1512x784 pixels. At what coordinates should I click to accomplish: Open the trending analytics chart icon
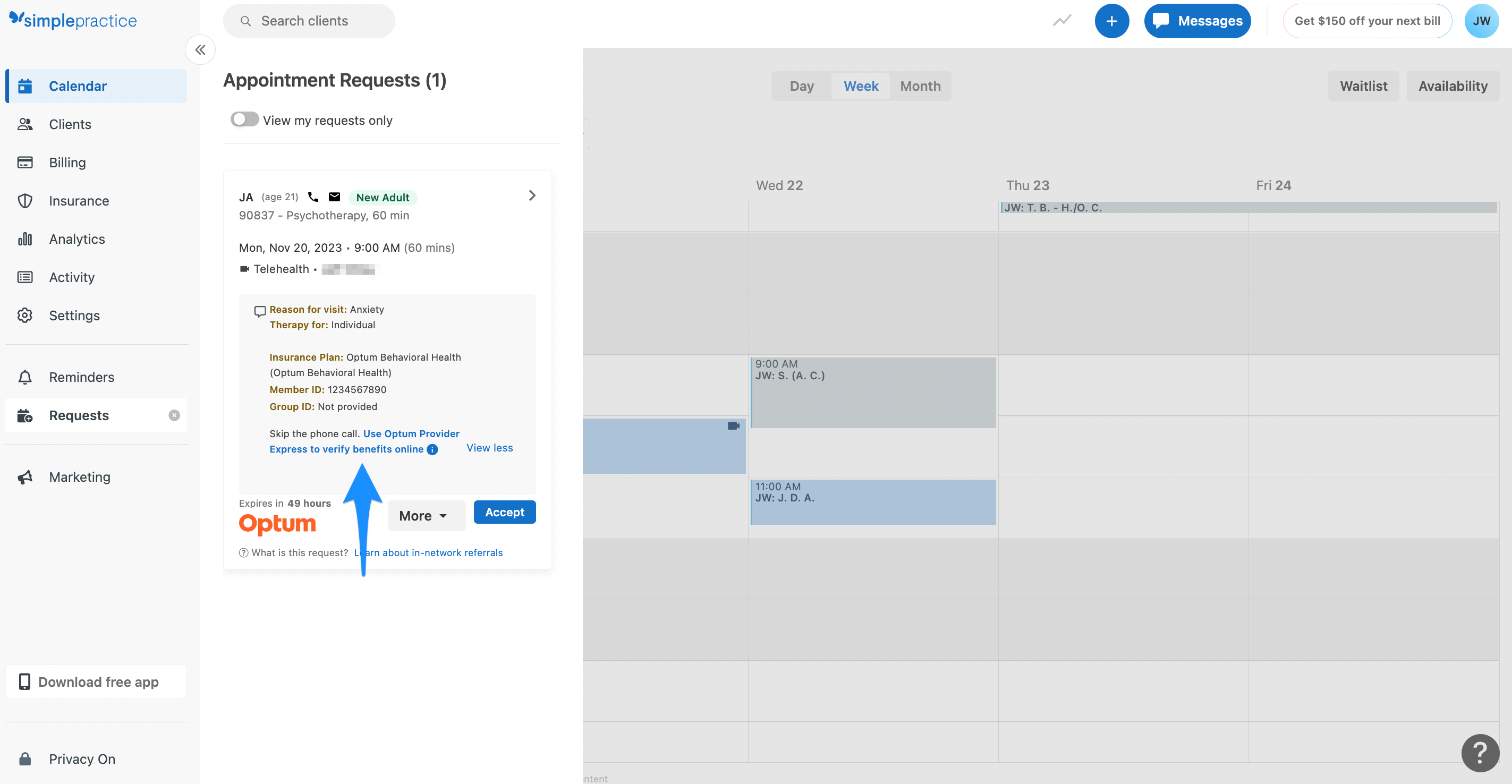[x=1061, y=21]
